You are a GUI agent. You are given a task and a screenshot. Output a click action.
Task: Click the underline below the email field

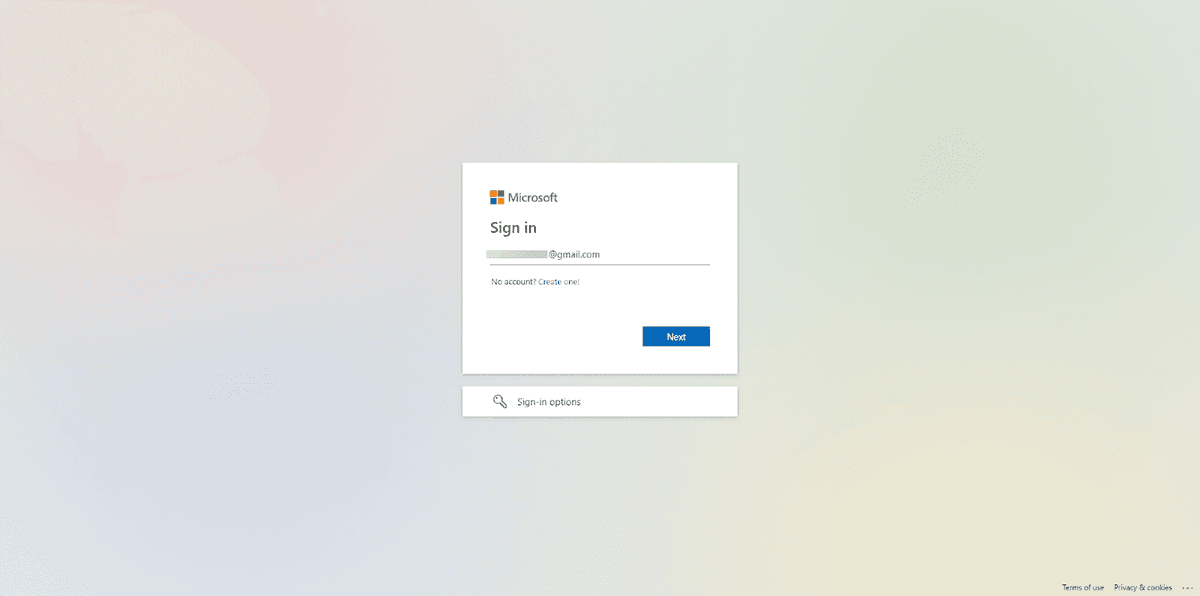tap(600, 265)
